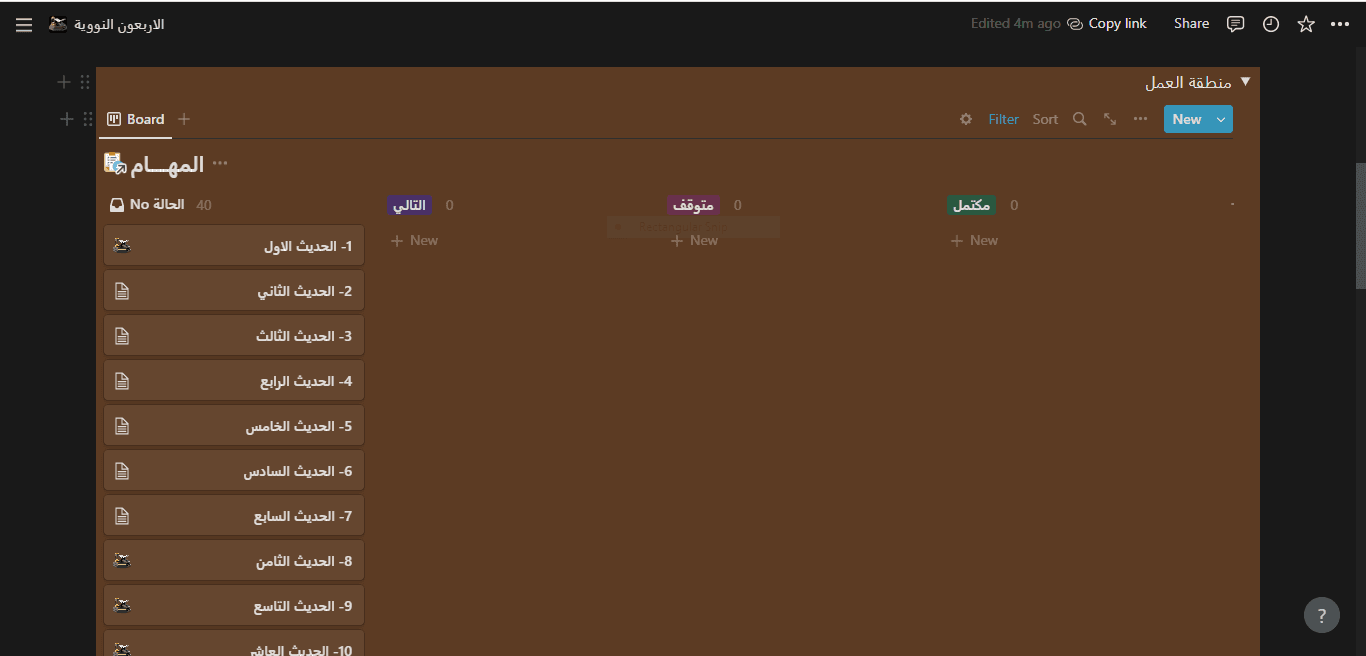Click the Filter option

click(1003, 119)
